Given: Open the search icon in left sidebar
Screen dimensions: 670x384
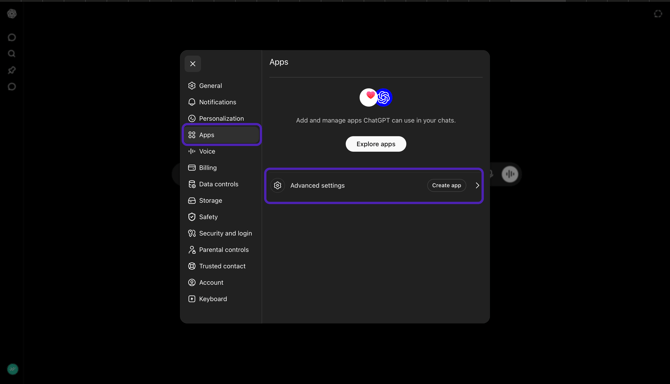Looking at the screenshot, I should [12, 54].
